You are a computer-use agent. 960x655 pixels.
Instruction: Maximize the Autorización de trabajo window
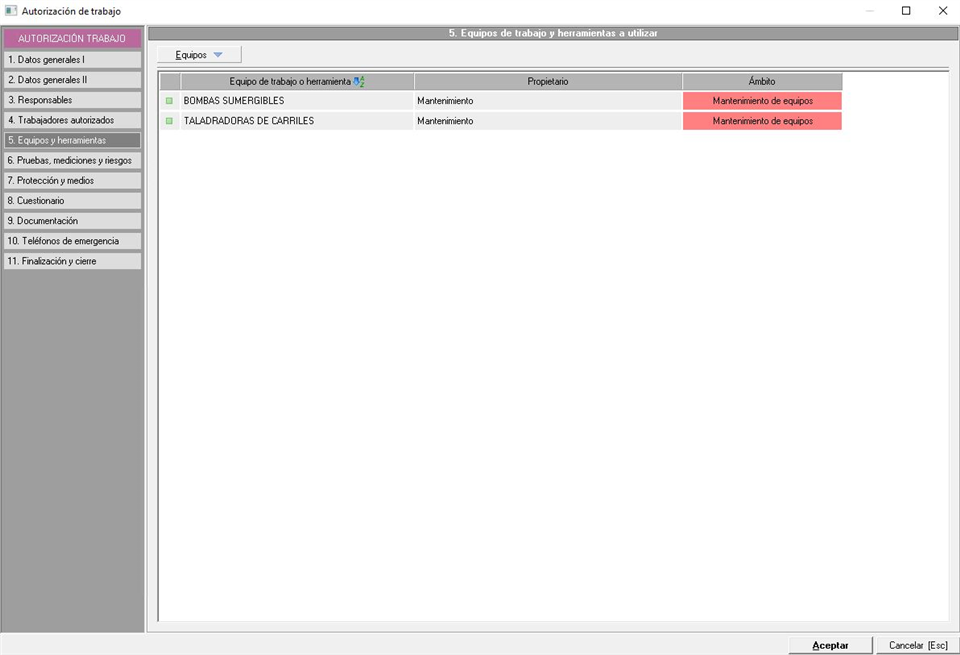[x=906, y=10]
